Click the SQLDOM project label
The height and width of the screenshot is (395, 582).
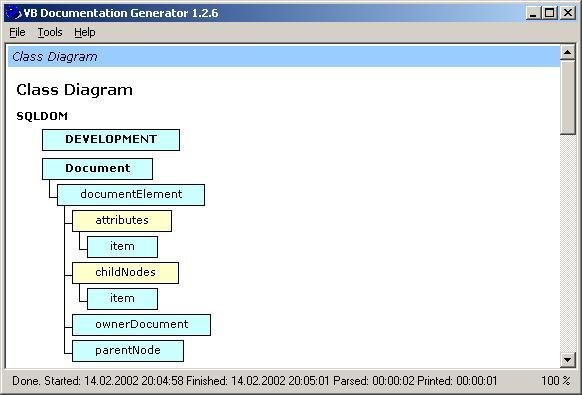[42, 116]
